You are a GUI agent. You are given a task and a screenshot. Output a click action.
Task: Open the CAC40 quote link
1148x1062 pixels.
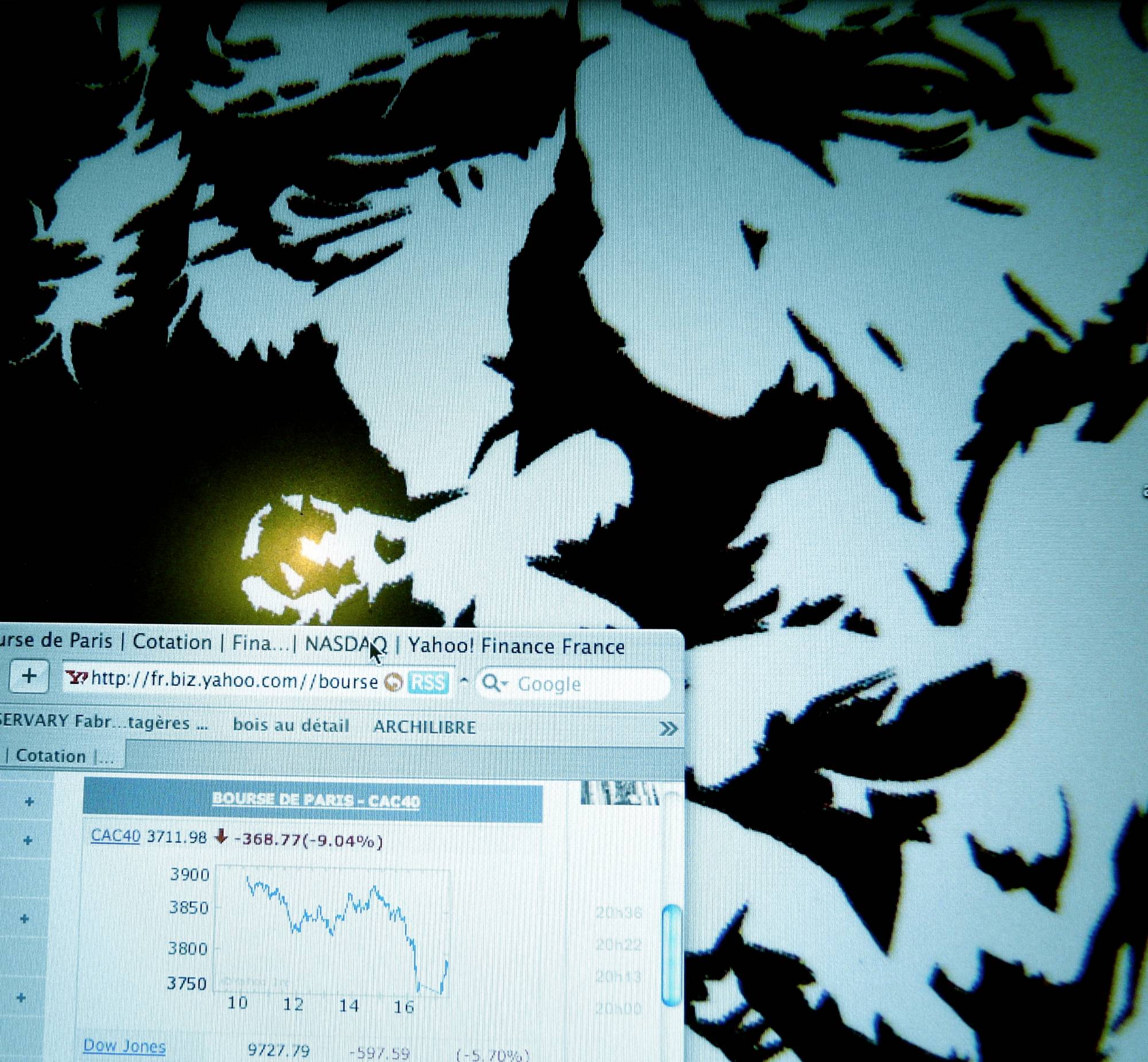coord(115,835)
